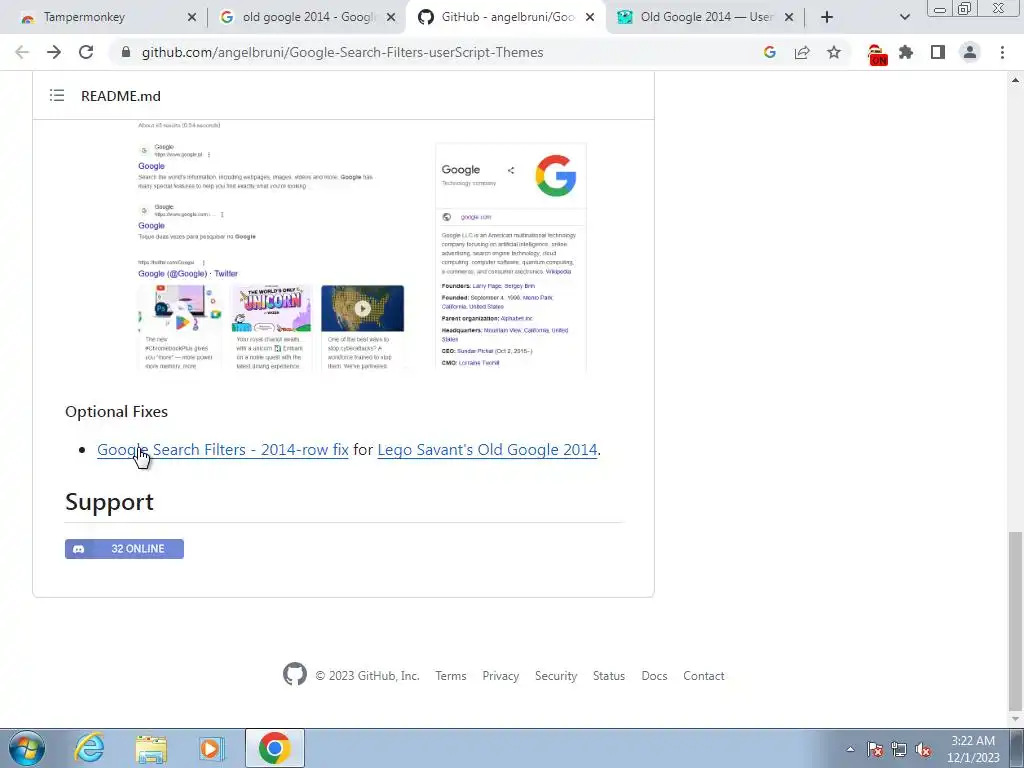This screenshot has height=768, width=1024.
Task: Open the Docs footer link
Action: [654, 676]
